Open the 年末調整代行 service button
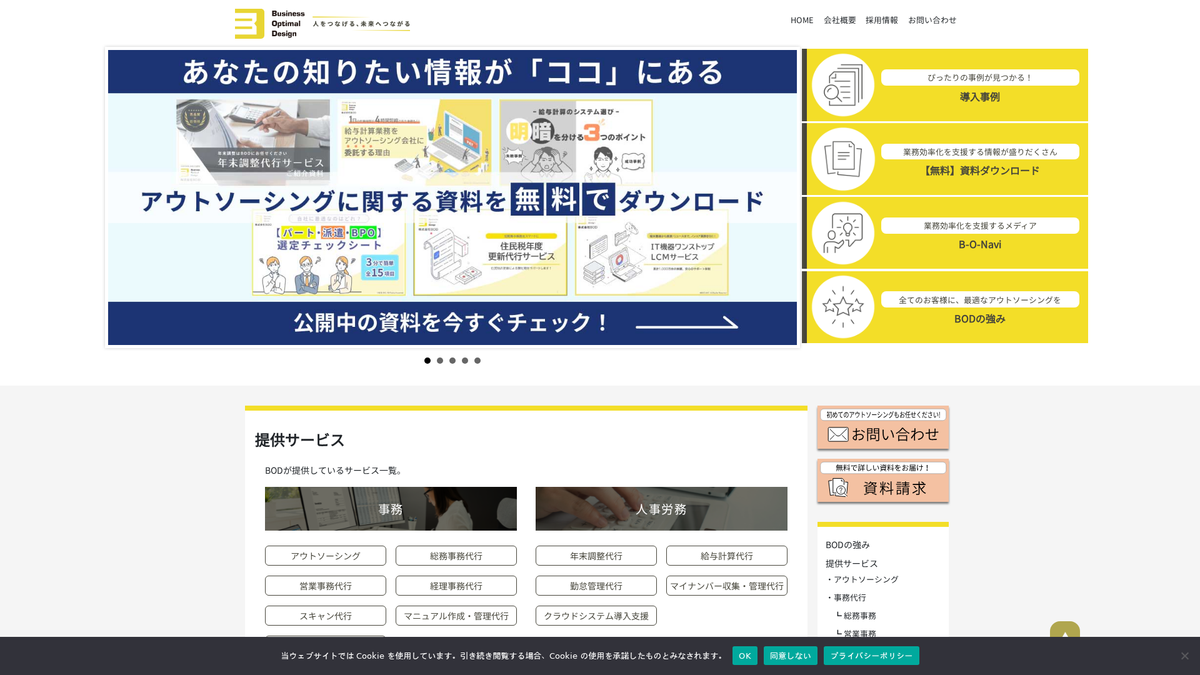Image resolution: width=1200 pixels, height=675 pixels. tap(596, 556)
